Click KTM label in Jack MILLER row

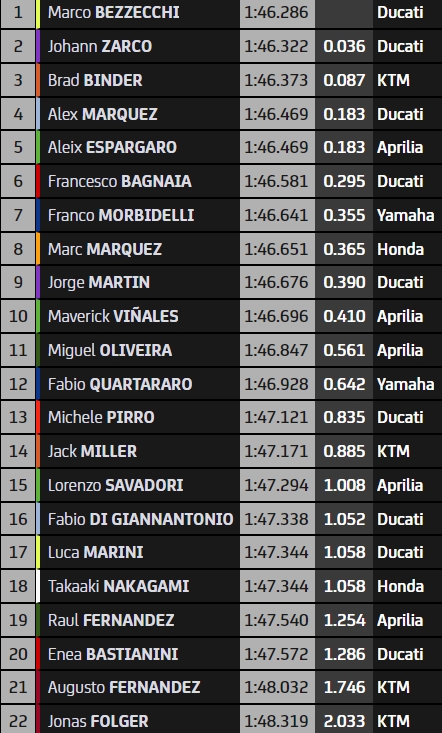393,452
